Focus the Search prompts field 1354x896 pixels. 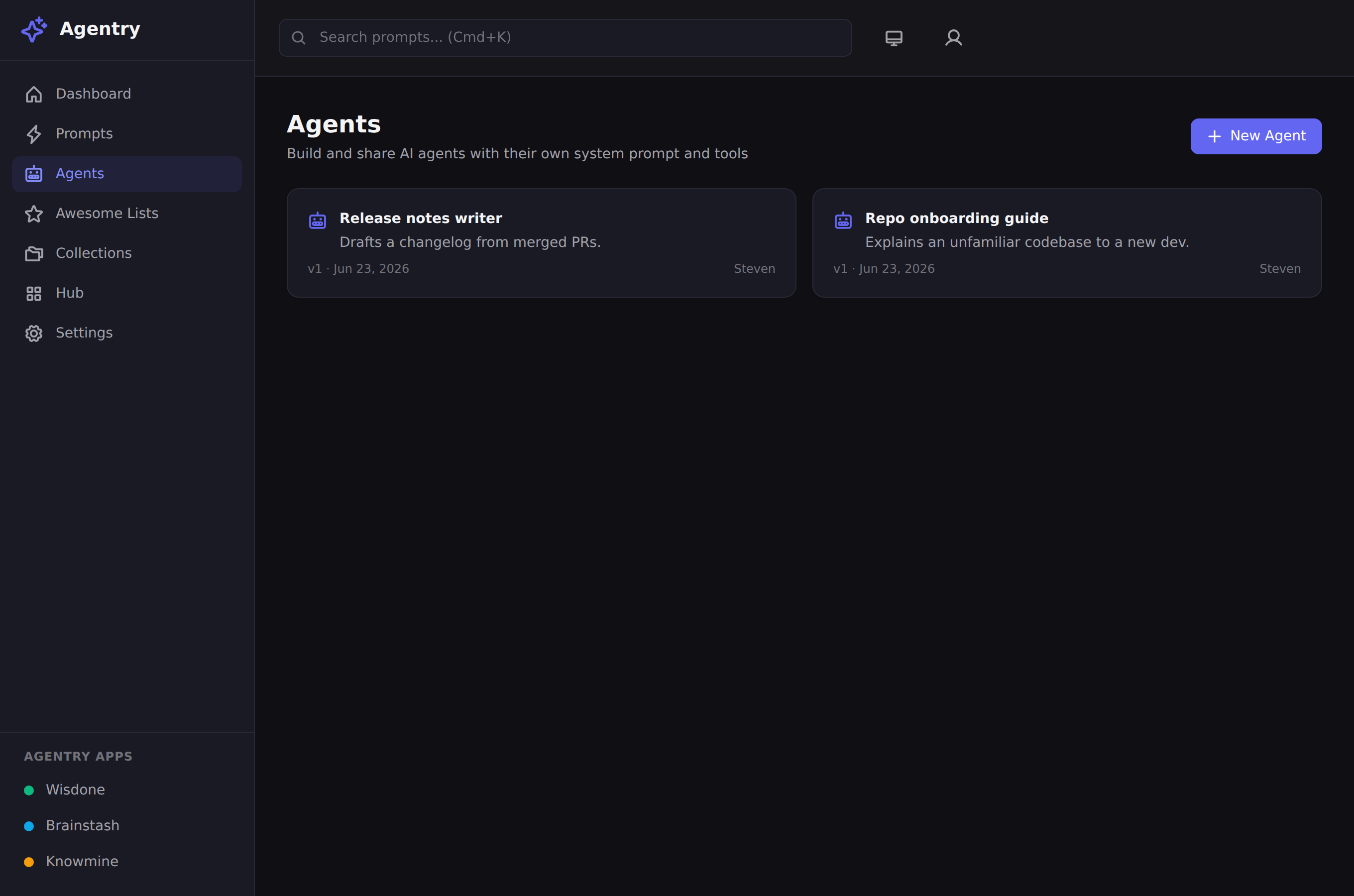coord(565,38)
